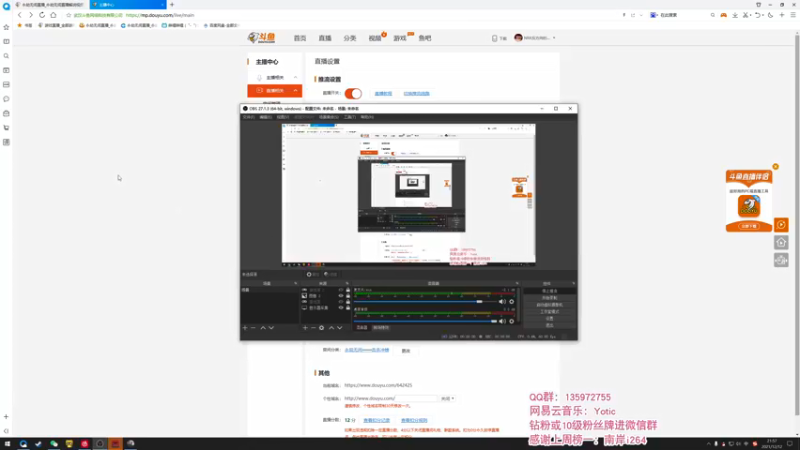Click the browser back arrow
Screen dimensions: 800x450
pos(19,15)
